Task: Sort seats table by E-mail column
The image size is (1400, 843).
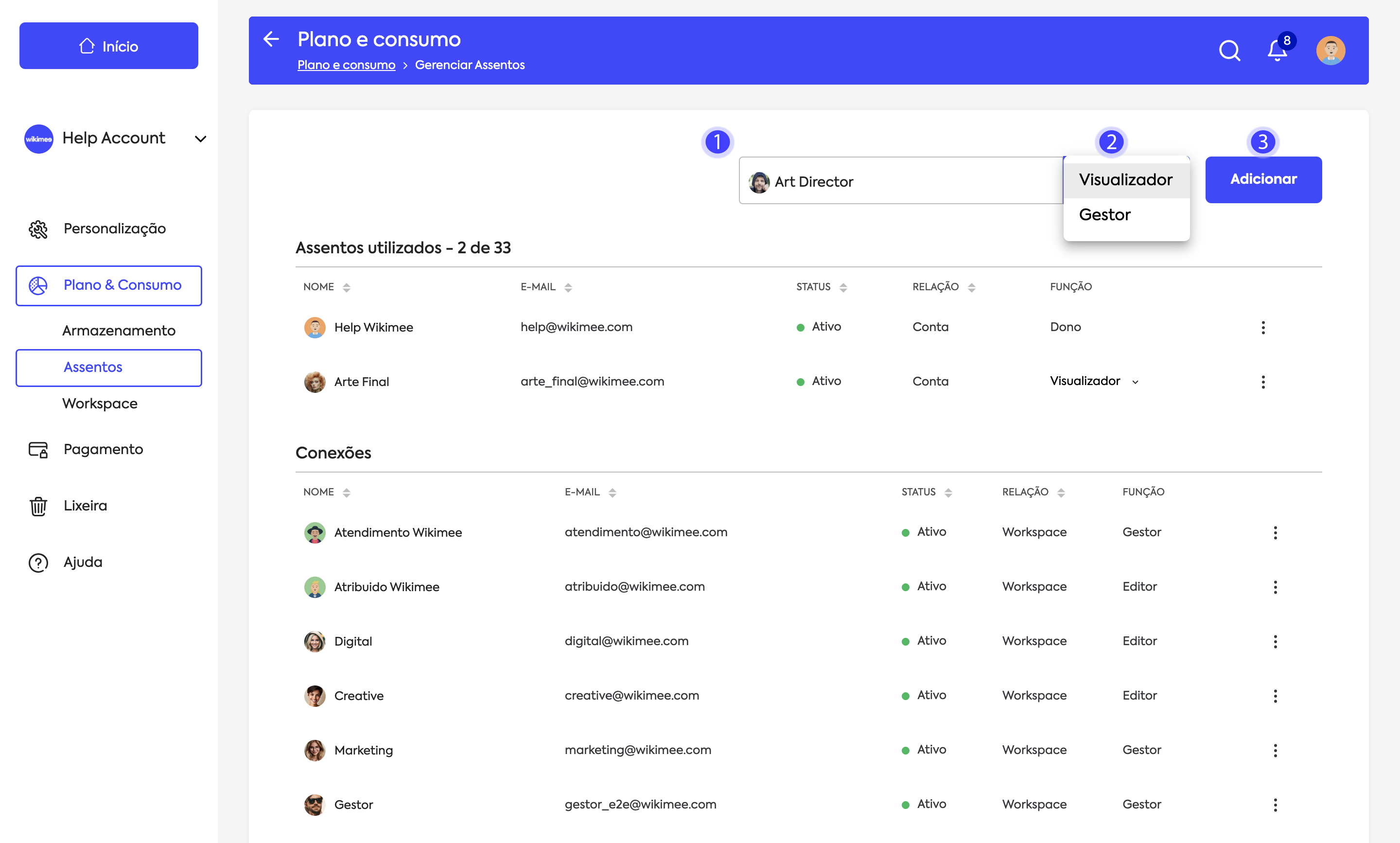Action: 568,287
